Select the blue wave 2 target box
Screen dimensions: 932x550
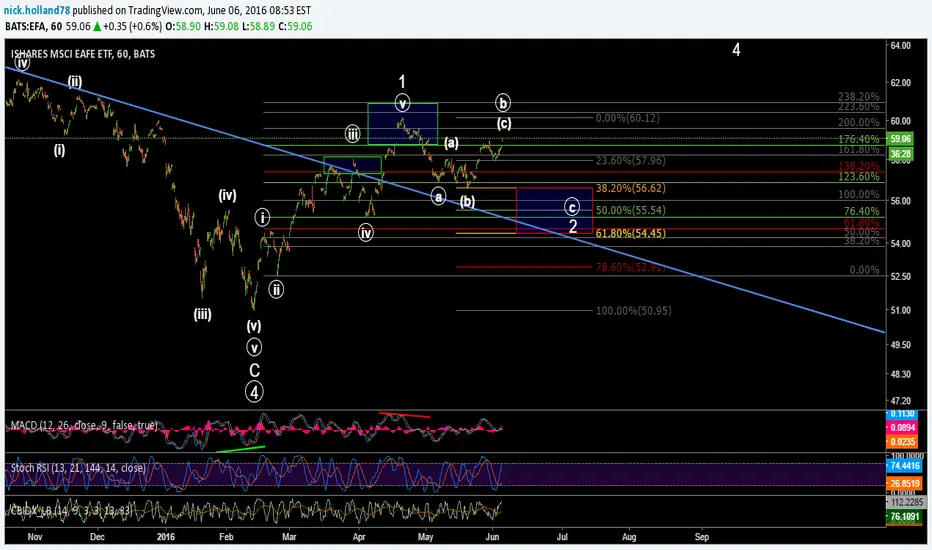(554, 210)
